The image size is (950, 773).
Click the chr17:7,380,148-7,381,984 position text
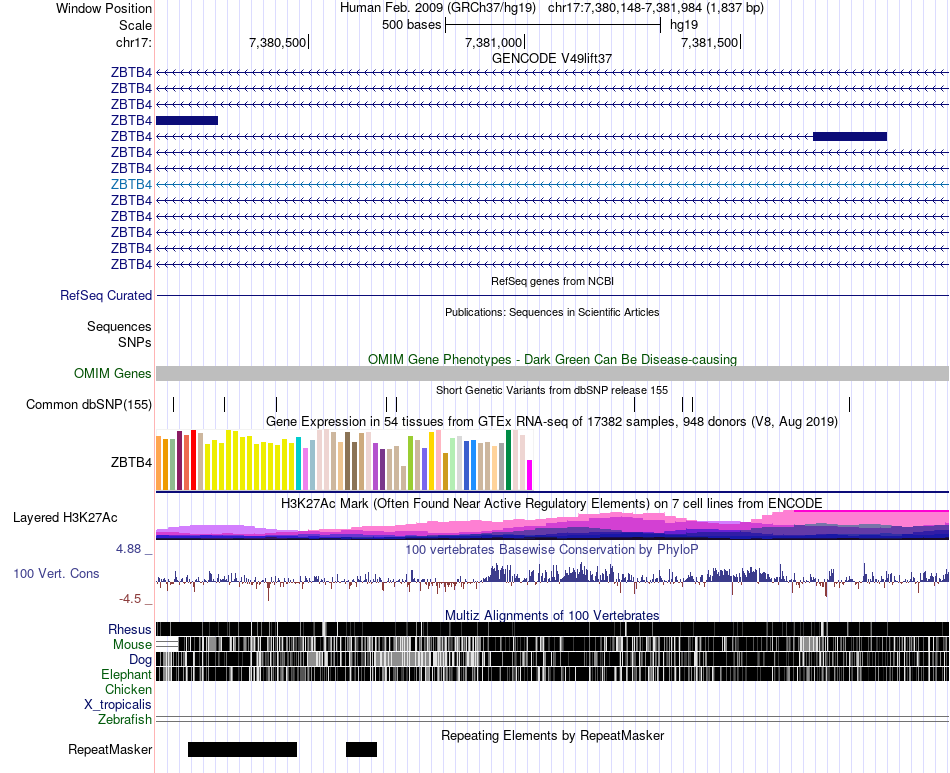[x=656, y=8]
